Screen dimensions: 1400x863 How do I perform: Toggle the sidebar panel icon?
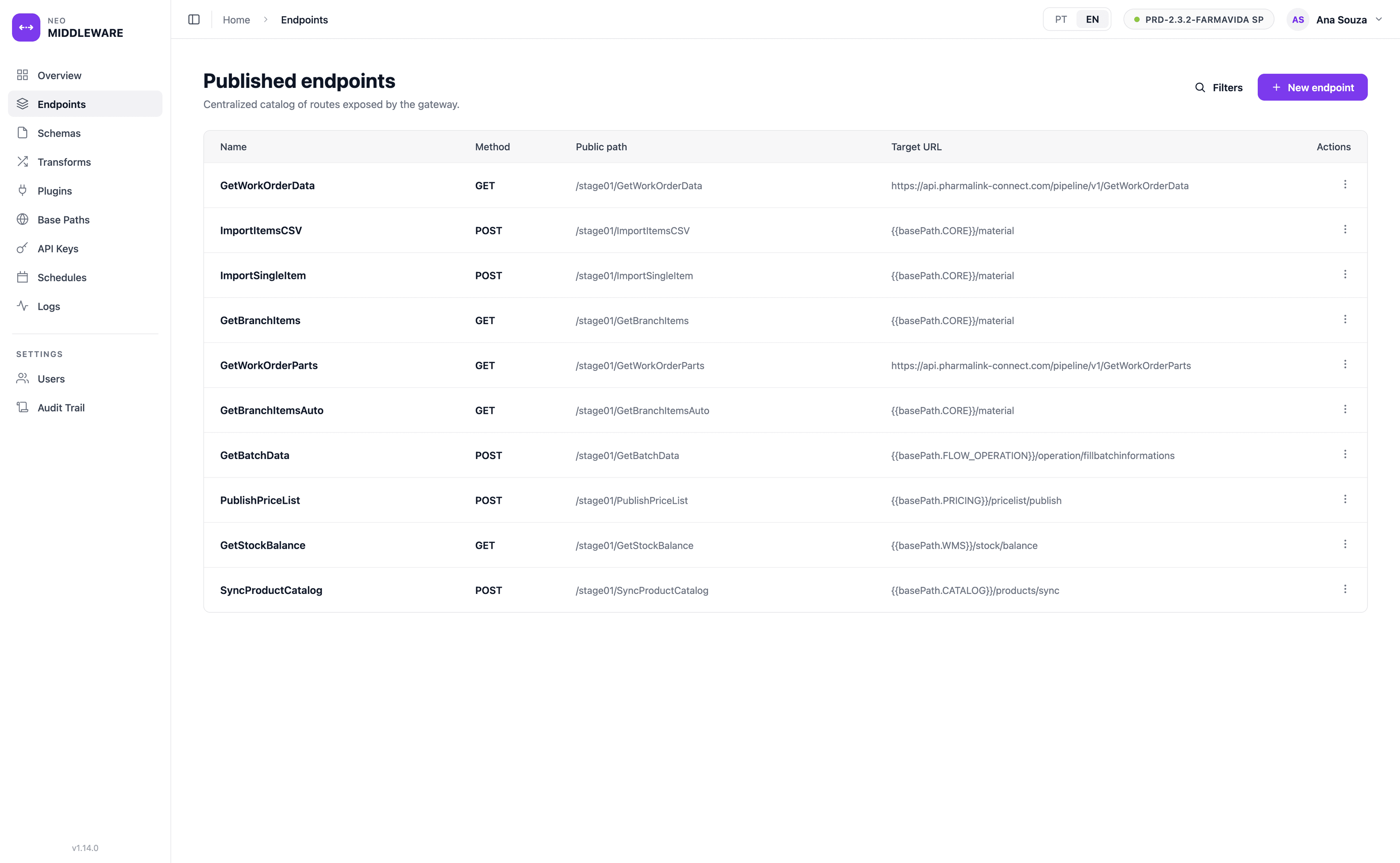coord(194,19)
